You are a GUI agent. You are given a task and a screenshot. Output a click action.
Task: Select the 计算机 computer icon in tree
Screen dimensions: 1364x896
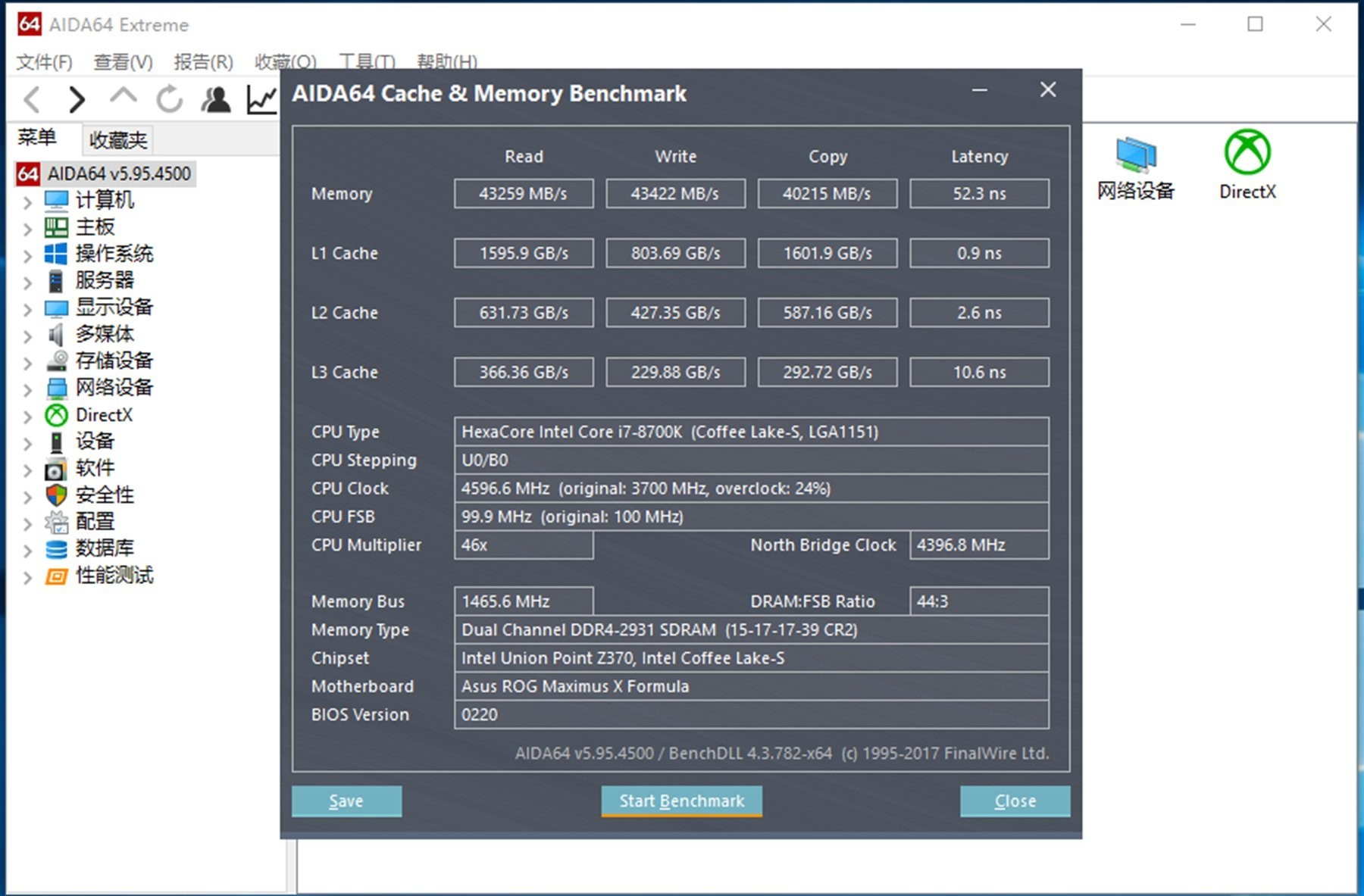click(56, 201)
